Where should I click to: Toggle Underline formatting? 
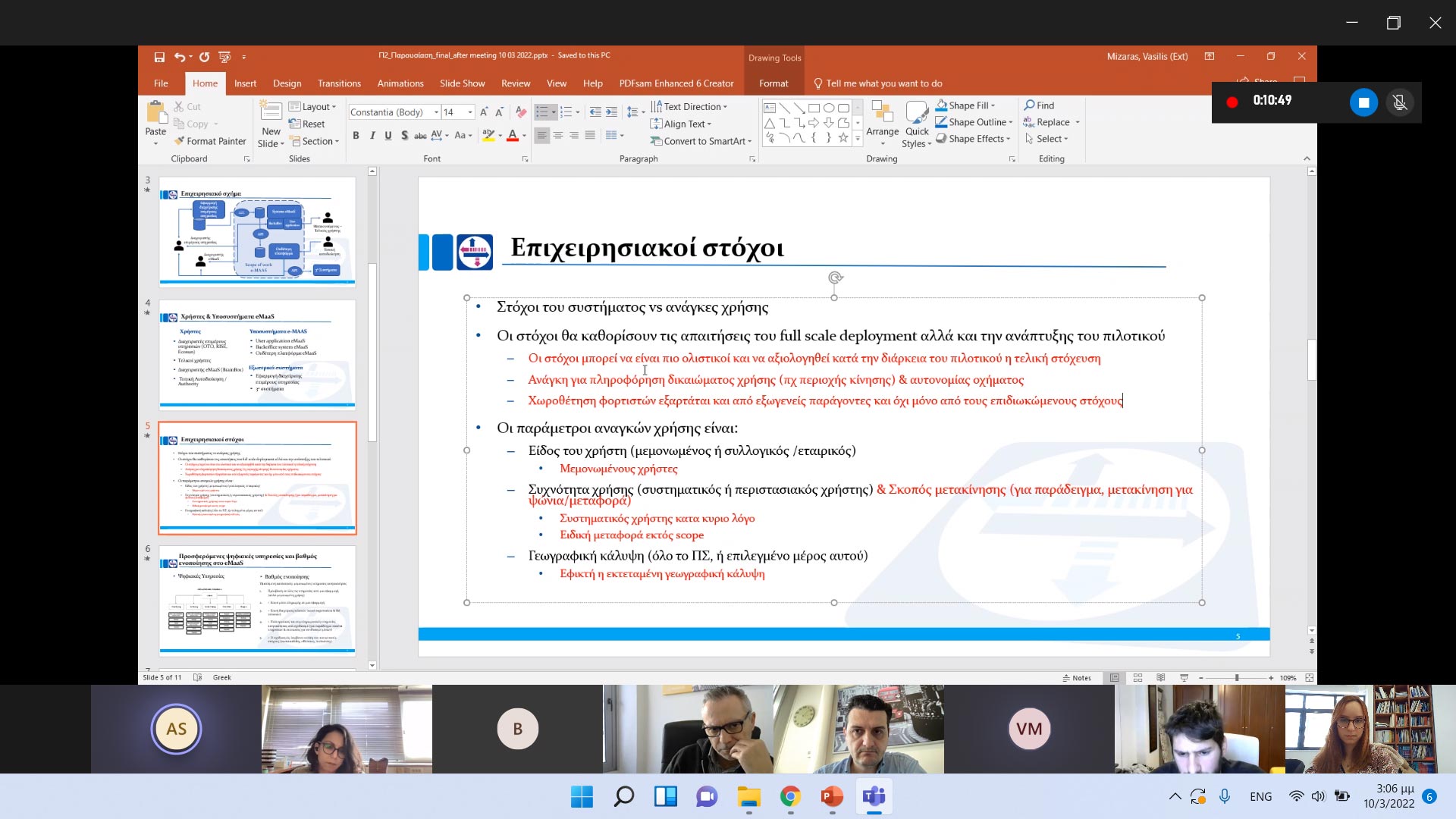[x=388, y=136]
